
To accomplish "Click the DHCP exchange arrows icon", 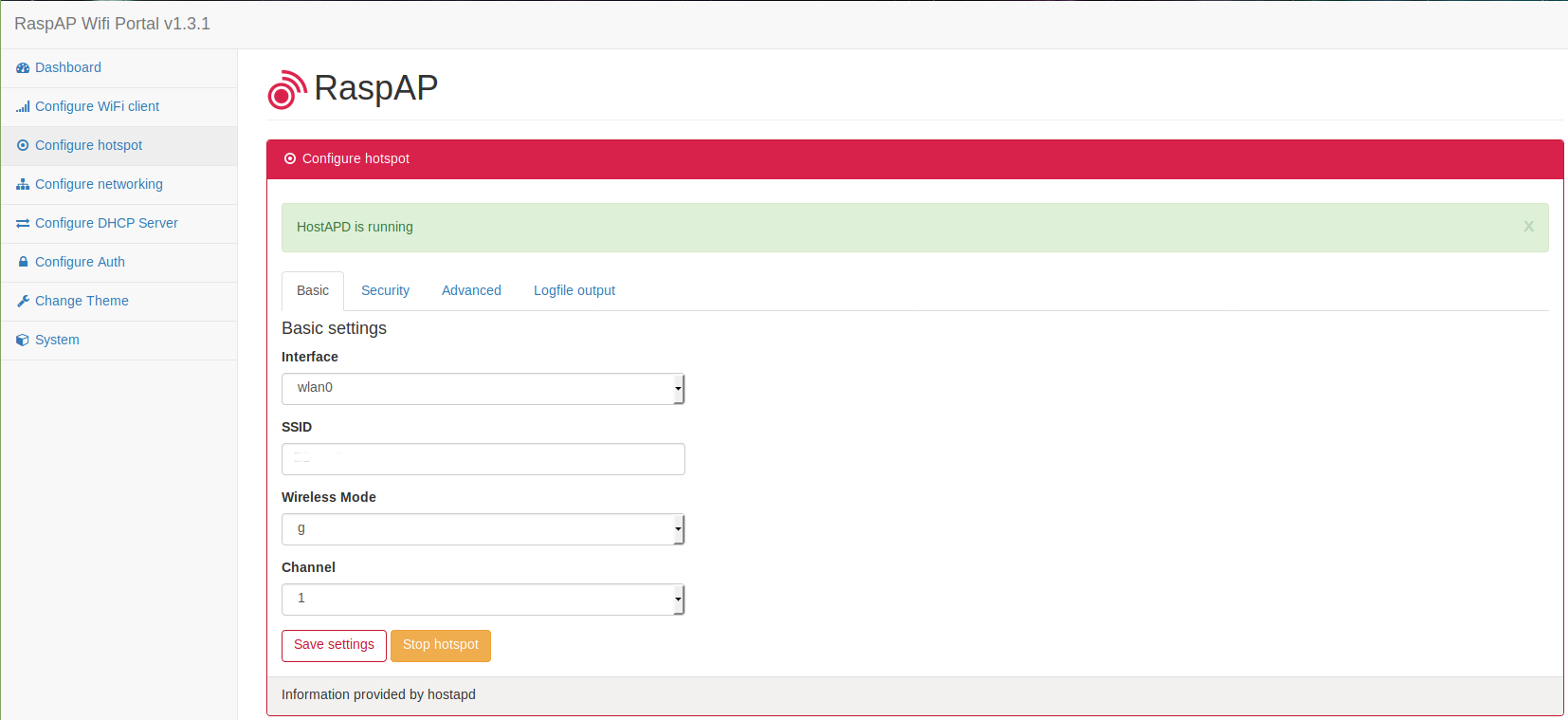I will click(x=23, y=224).
